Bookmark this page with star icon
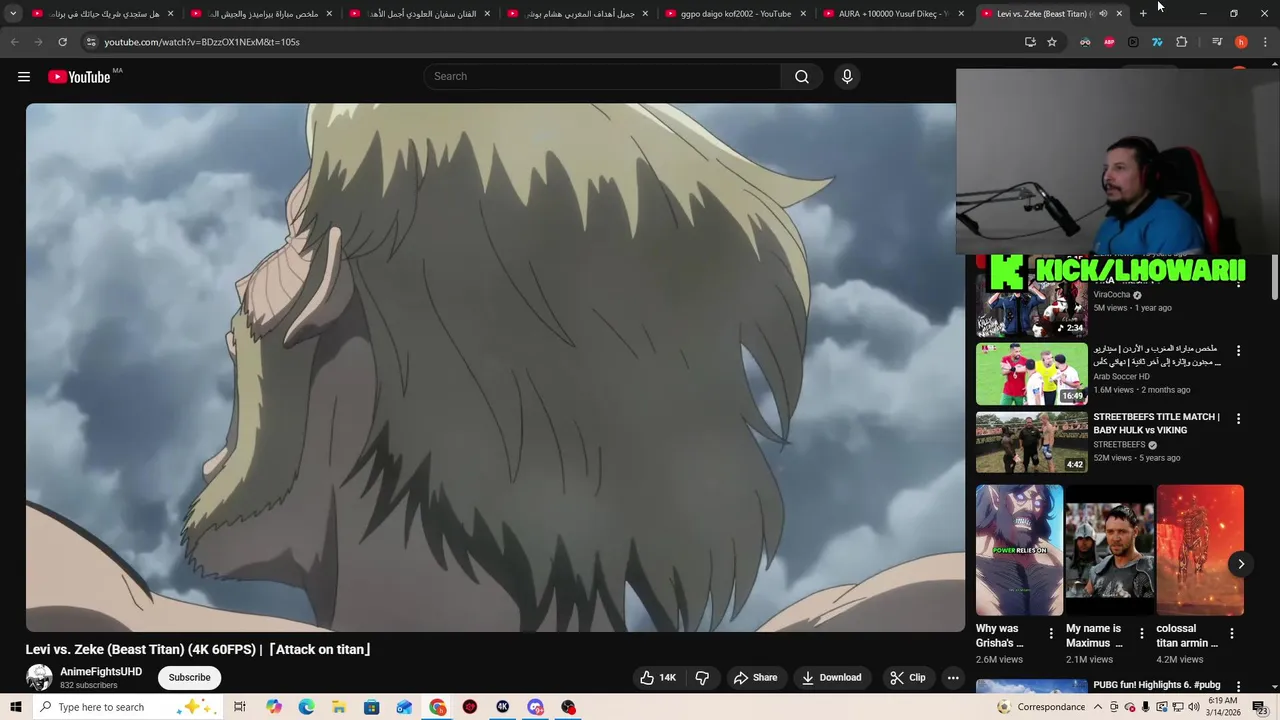 1052,42
